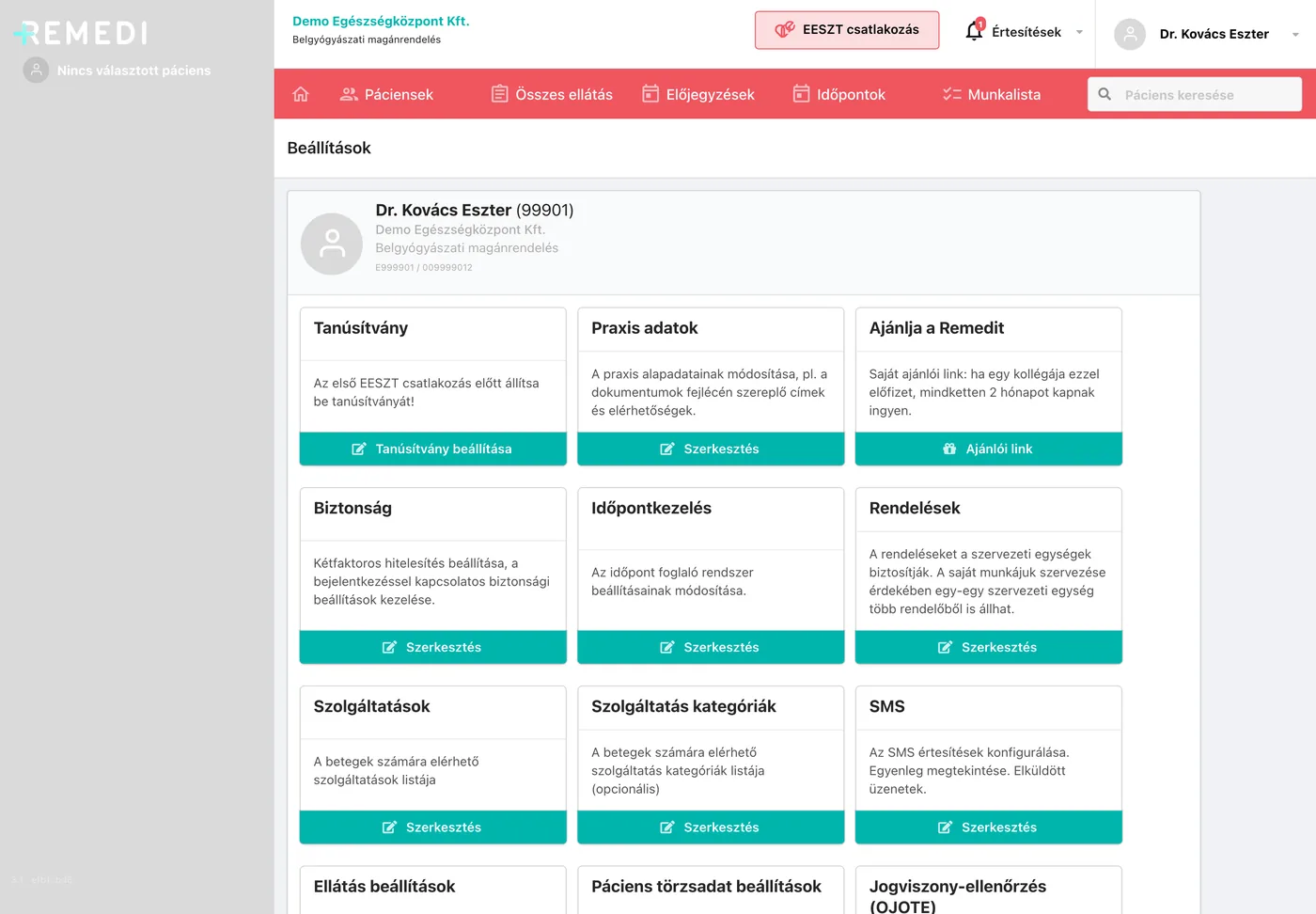1316x914 pixels.
Task: Click the Beállítások page heading
Action: click(x=329, y=148)
